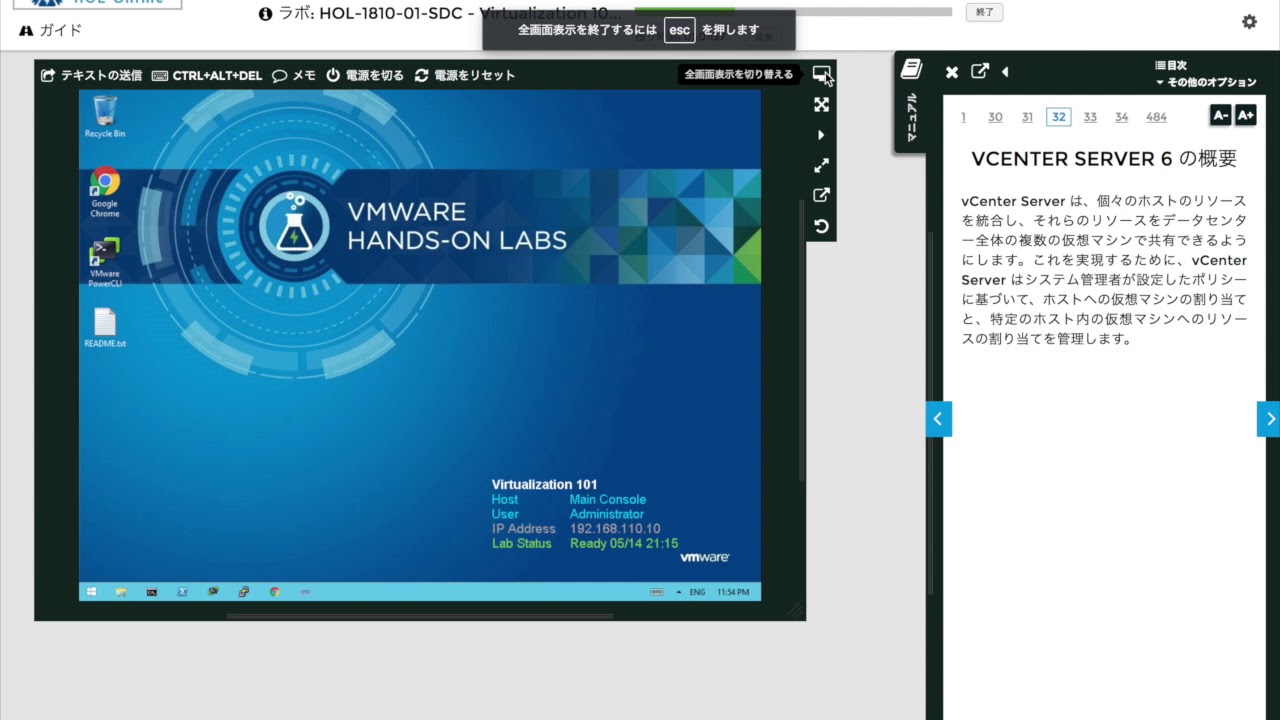Go to manual page 33
Viewport: 1280px width, 720px height.
[1090, 117]
